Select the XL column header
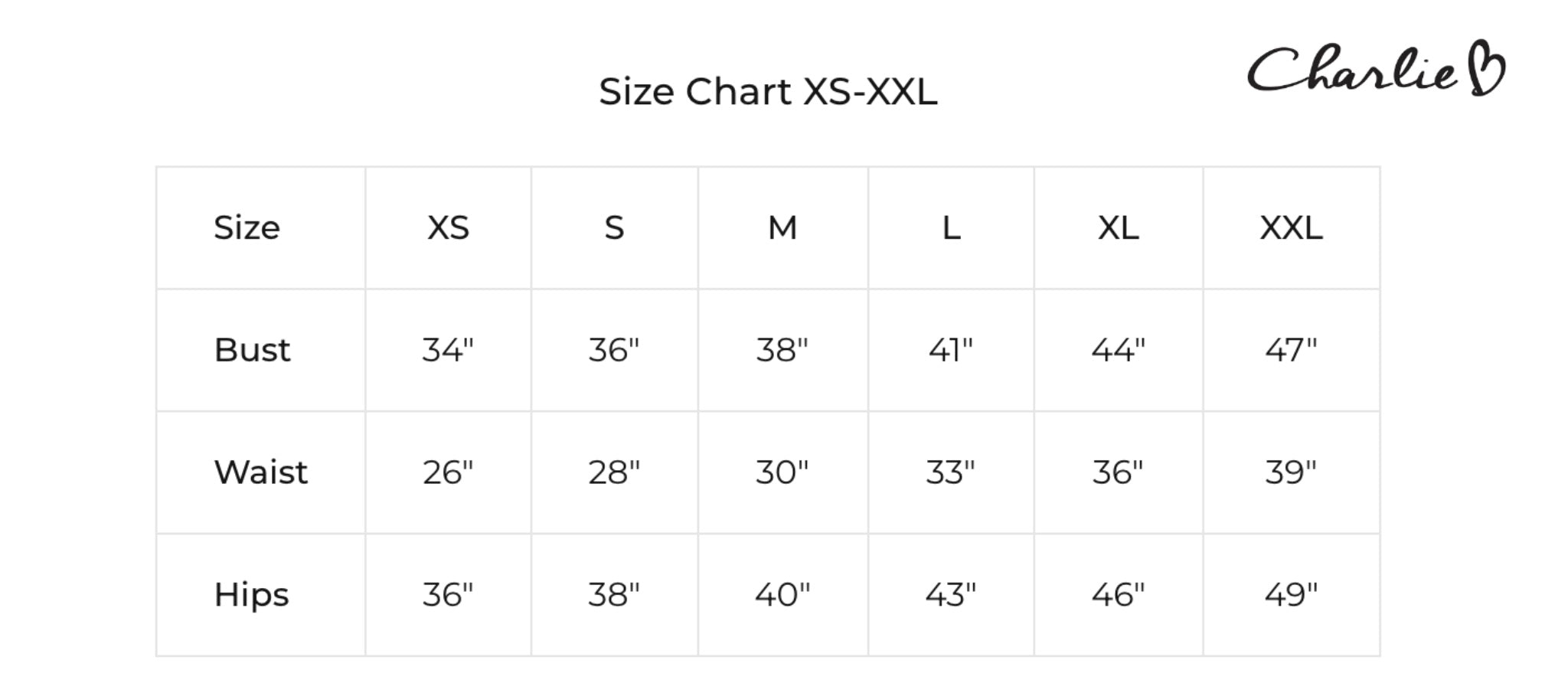The height and width of the screenshot is (696, 1568). pyautogui.click(x=1118, y=227)
